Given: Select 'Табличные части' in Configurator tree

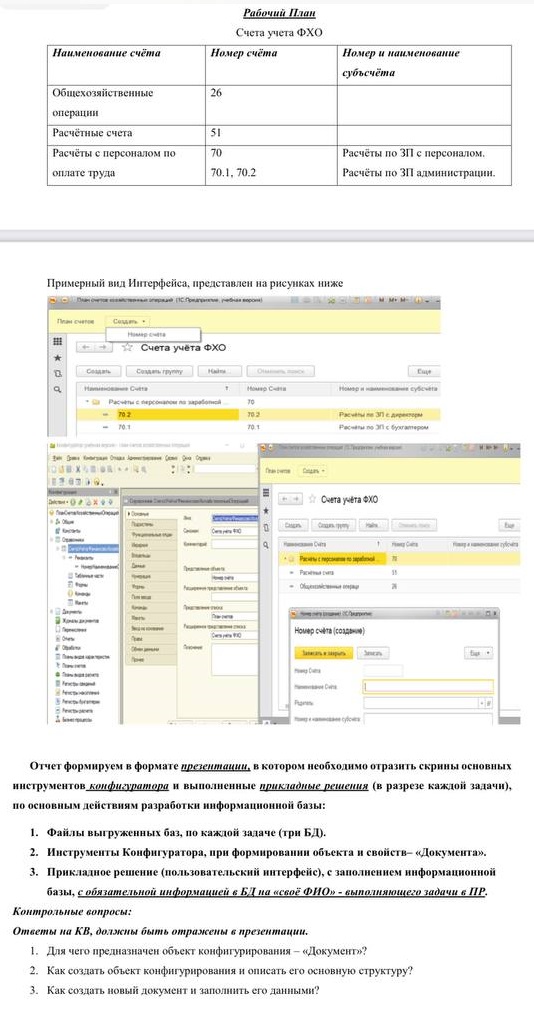Looking at the screenshot, I should point(87,576).
